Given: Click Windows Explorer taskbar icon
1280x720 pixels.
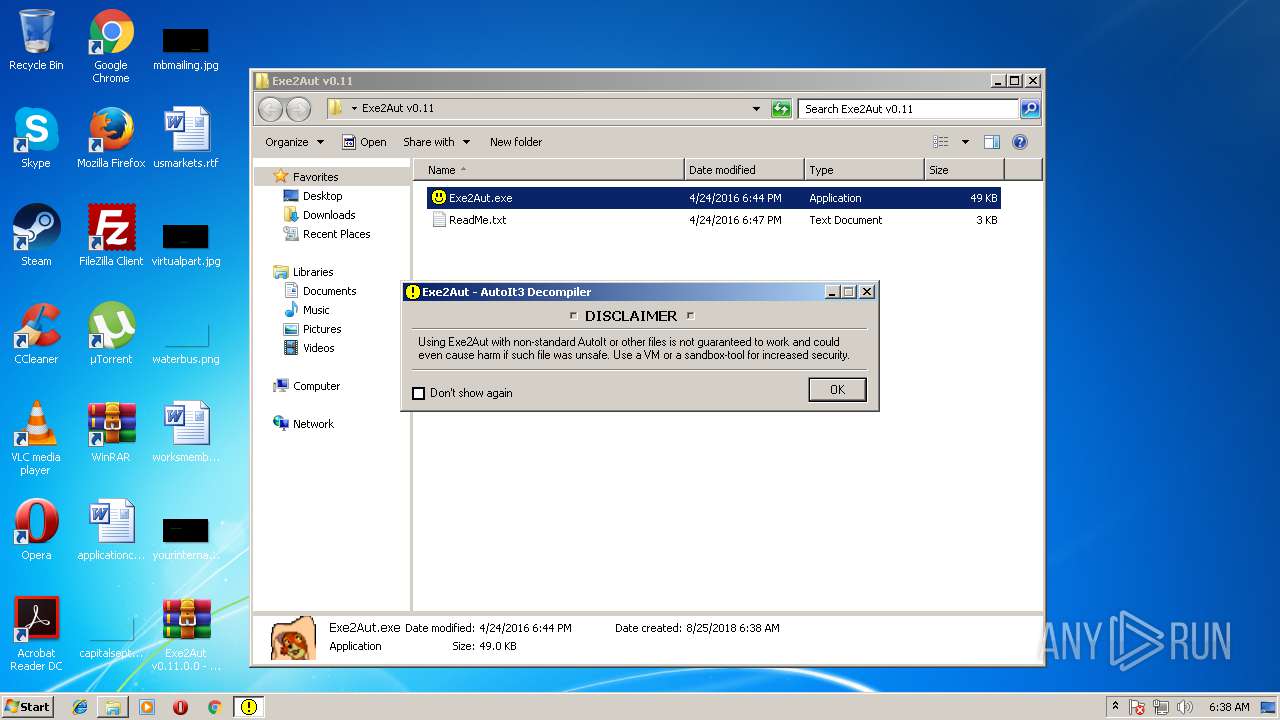Looking at the screenshot, I should 113,707.
